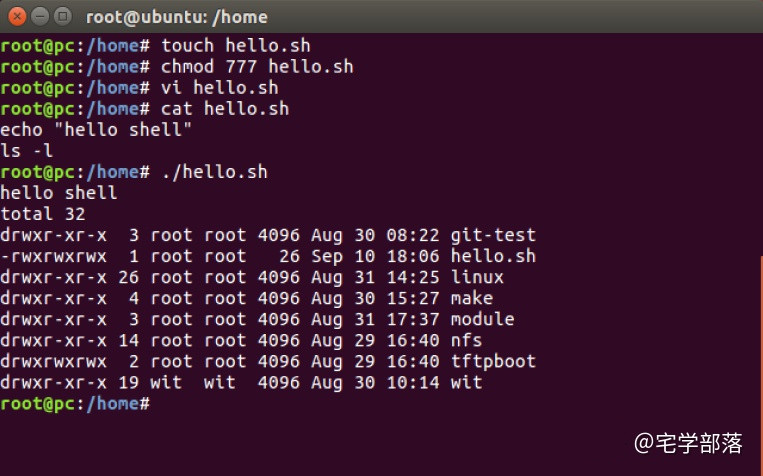Screen dimensions: 763x476
Task: Click the tftpboot directory name
Action: tap(493, 362)
